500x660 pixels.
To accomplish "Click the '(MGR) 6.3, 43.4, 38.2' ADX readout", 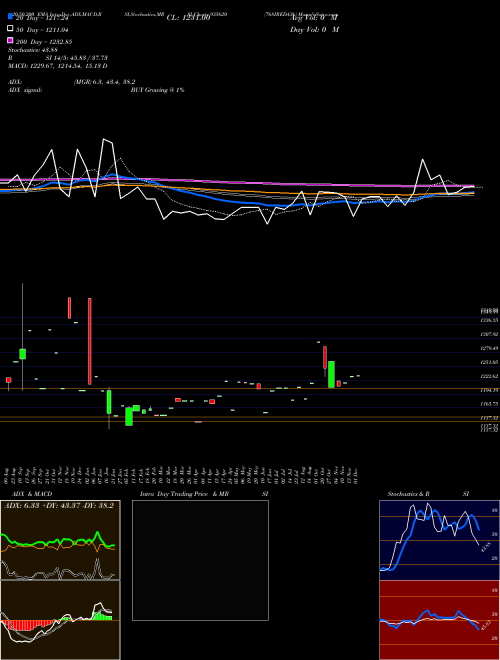I will 104,82.
